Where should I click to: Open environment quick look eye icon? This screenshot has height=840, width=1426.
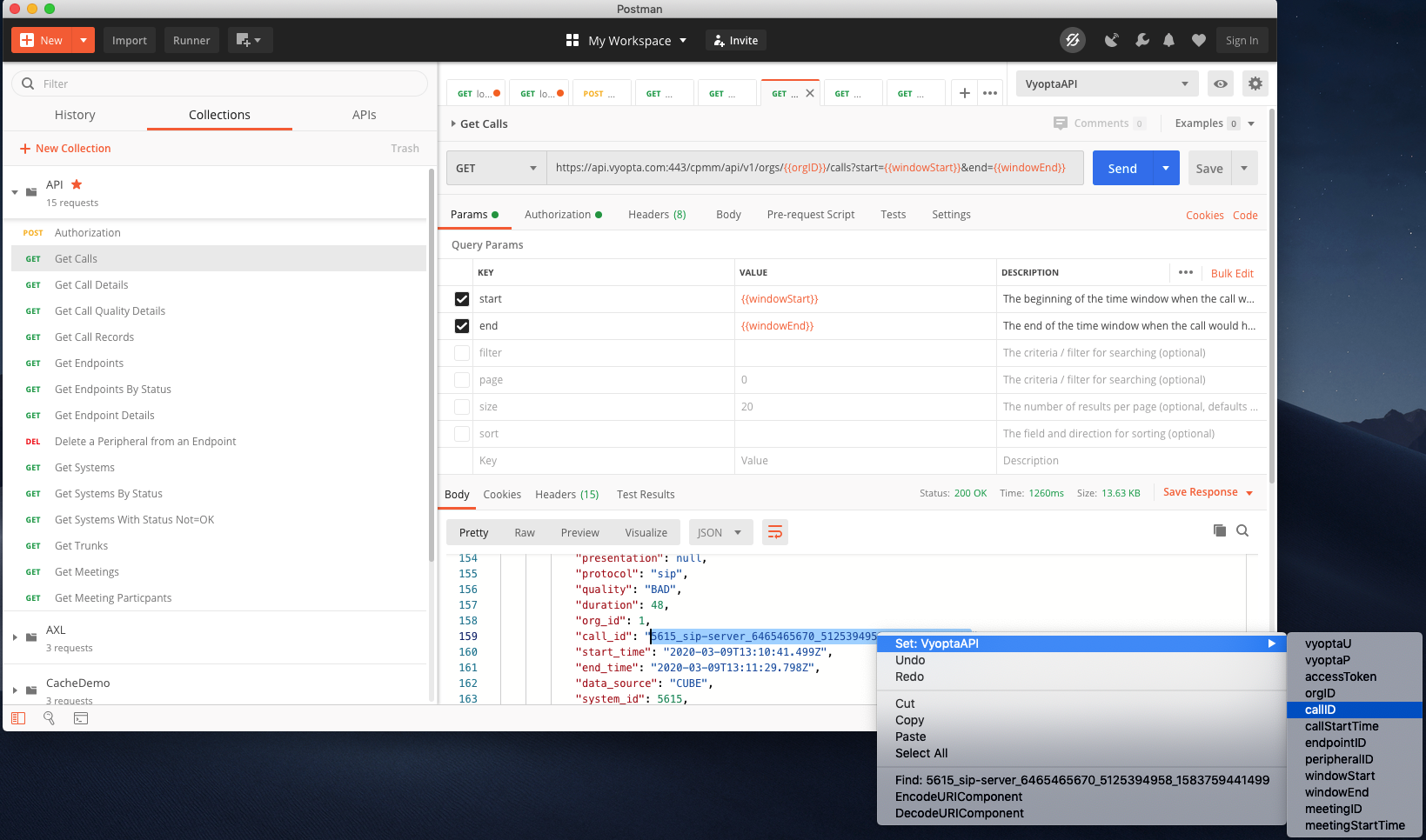point(1221,83)
